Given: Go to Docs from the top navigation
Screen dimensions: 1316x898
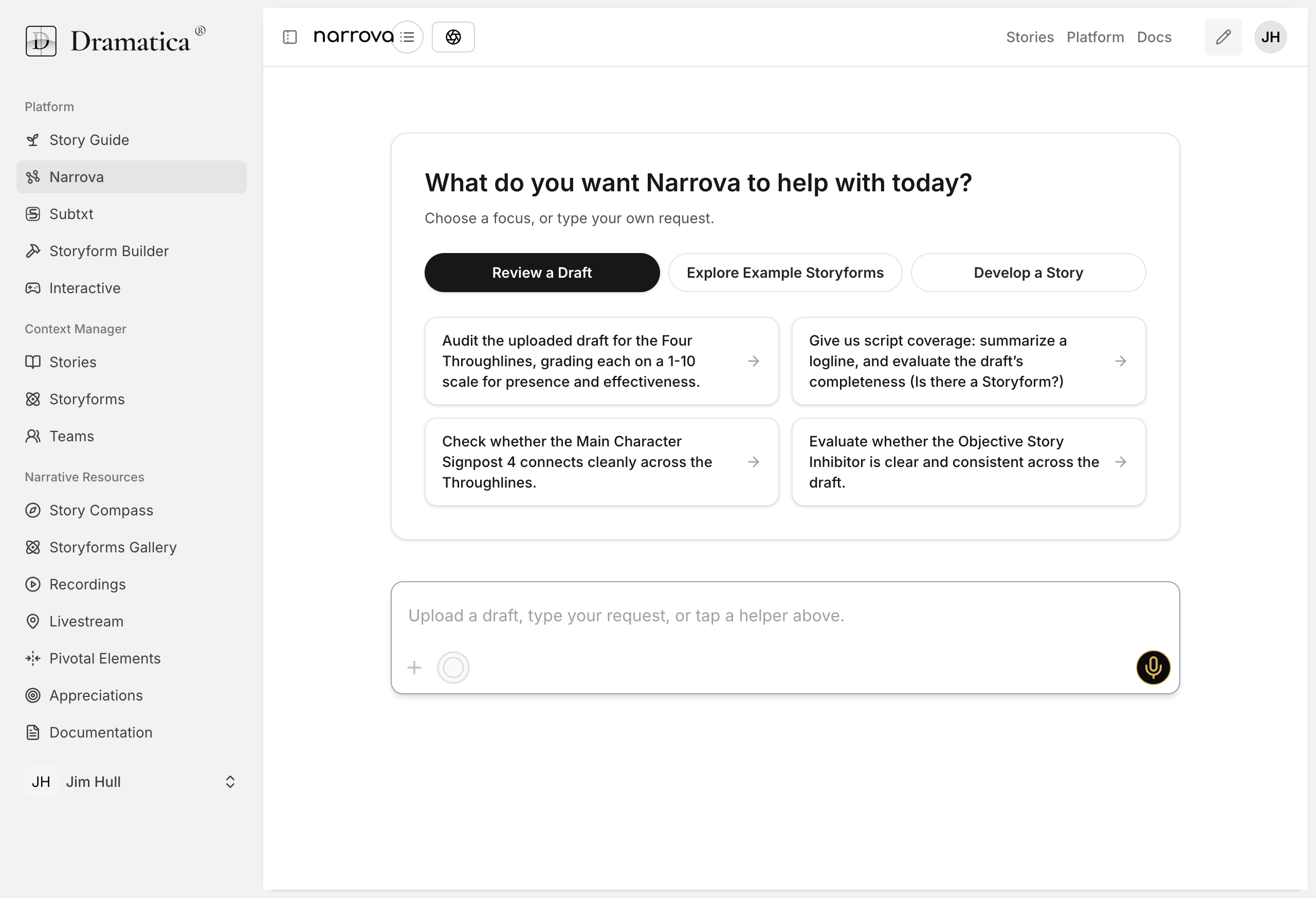Looking at the screenshot, I should coord(1154,37).
